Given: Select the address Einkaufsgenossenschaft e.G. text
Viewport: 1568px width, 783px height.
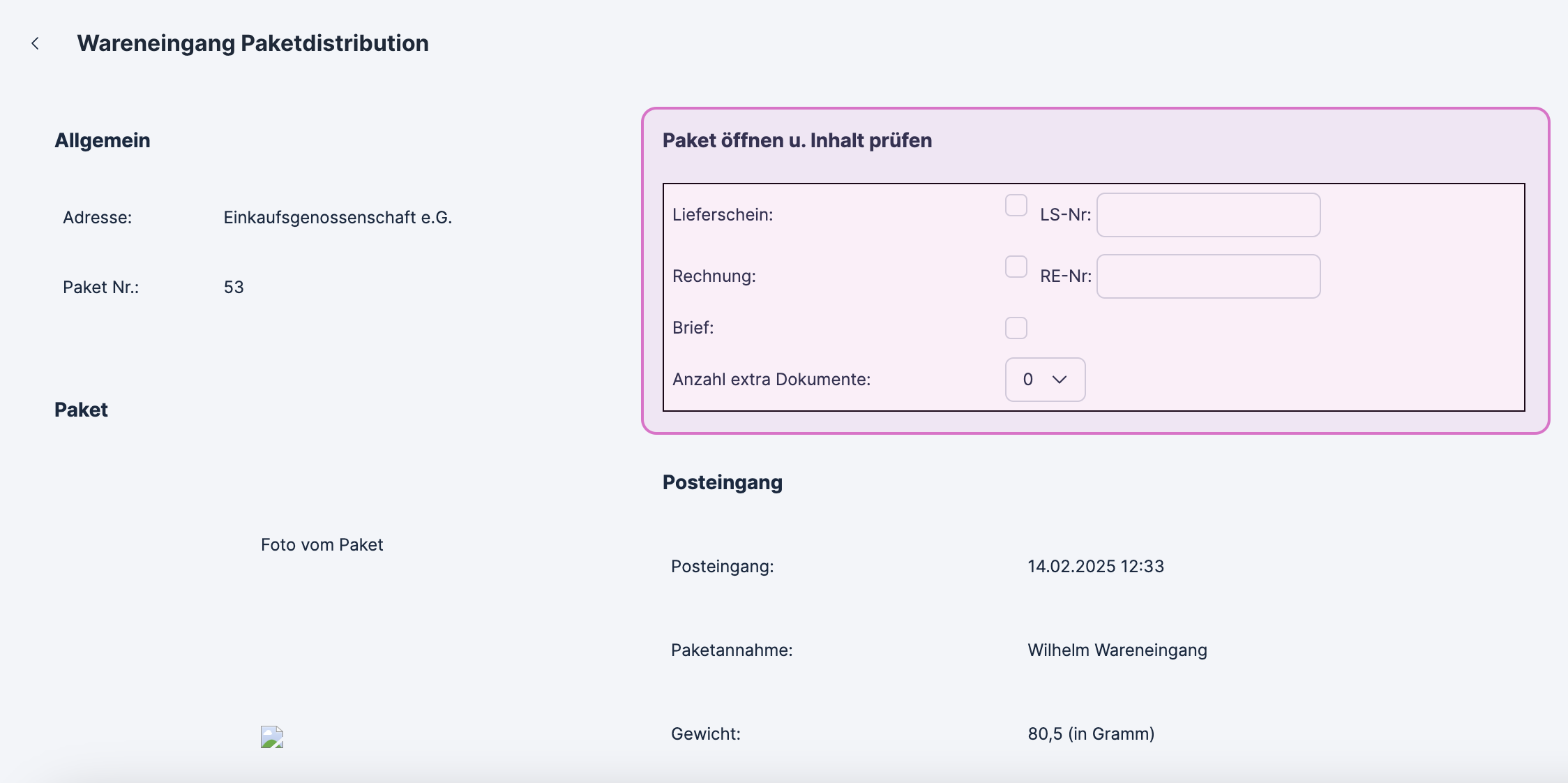Looking at the screenshot, I should [x=338, y=218].
